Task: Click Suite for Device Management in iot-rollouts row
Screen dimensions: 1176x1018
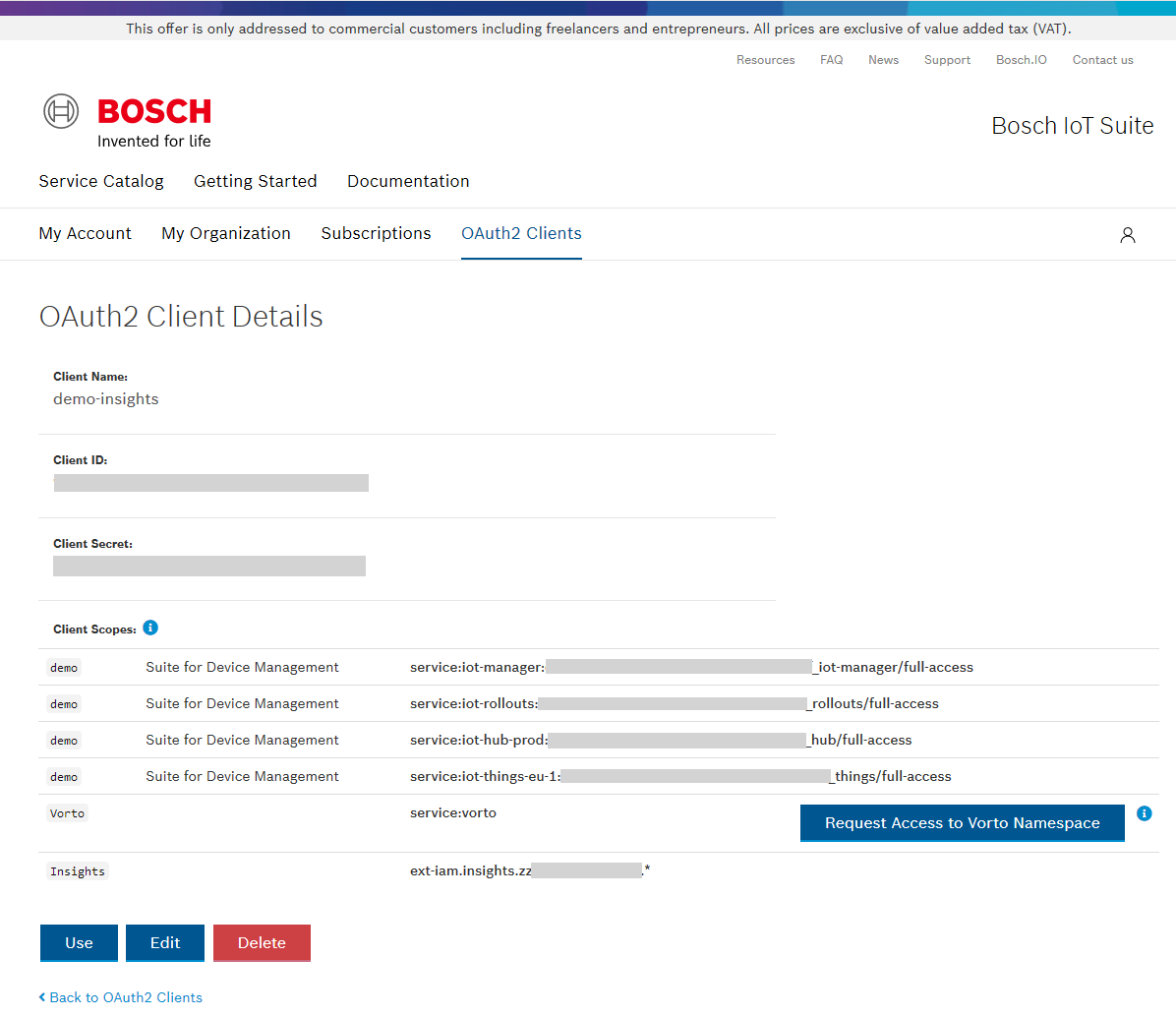Action: tap(242, 703)
